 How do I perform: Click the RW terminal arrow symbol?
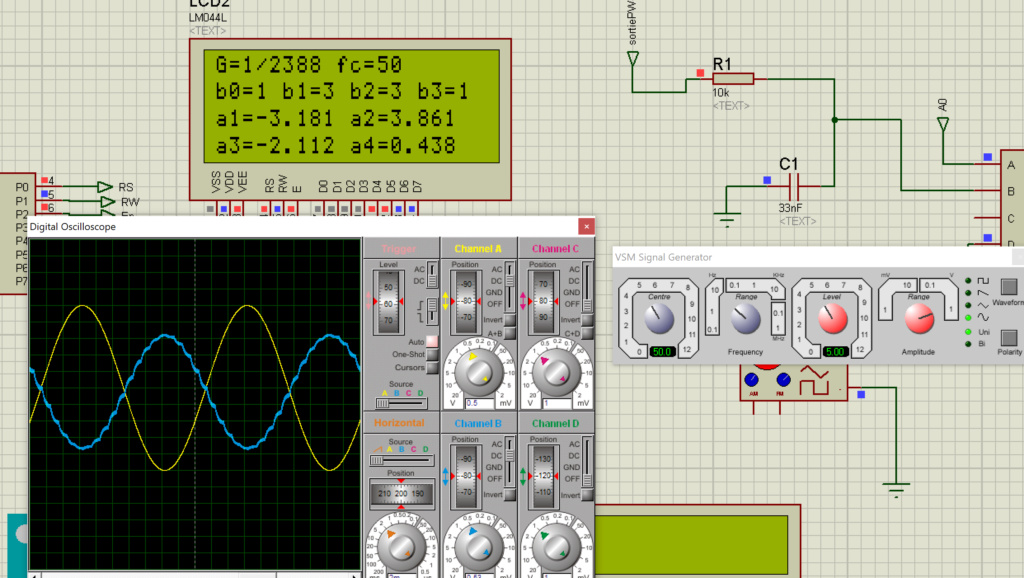pyautogui.click(x=108, y=202)
